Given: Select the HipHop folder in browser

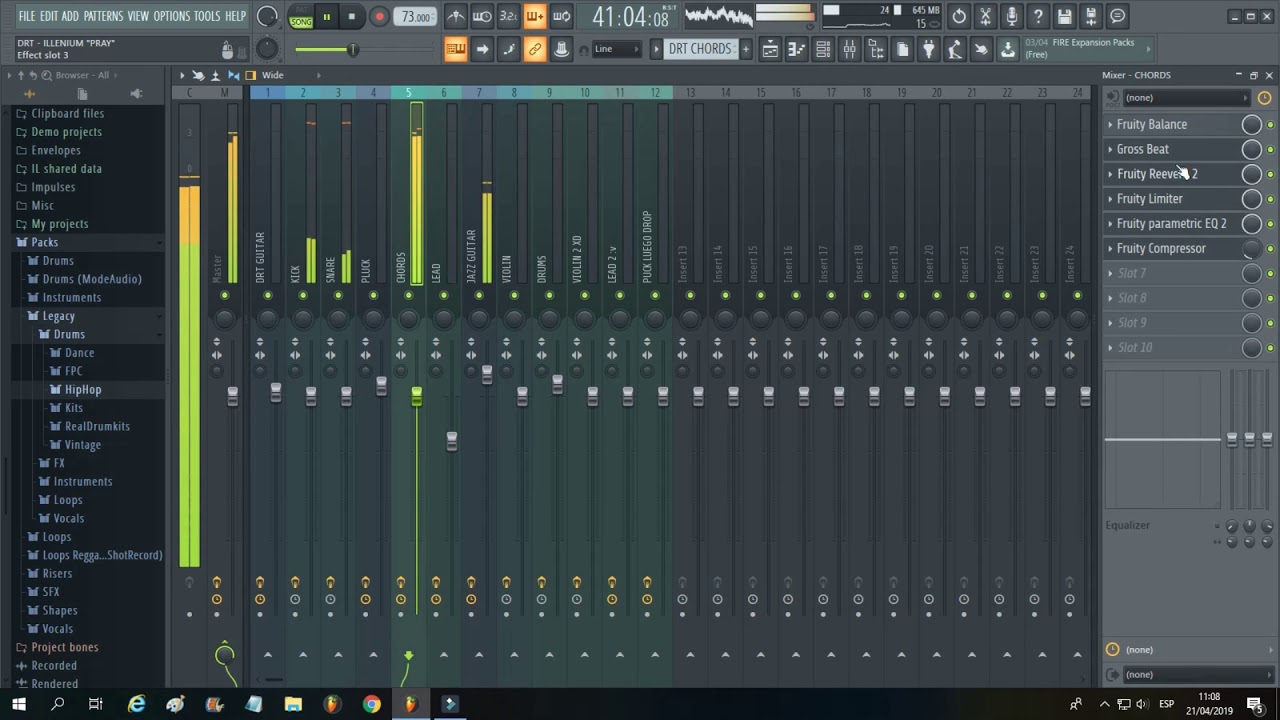Looking at the screenshot, I should (83, 390).
